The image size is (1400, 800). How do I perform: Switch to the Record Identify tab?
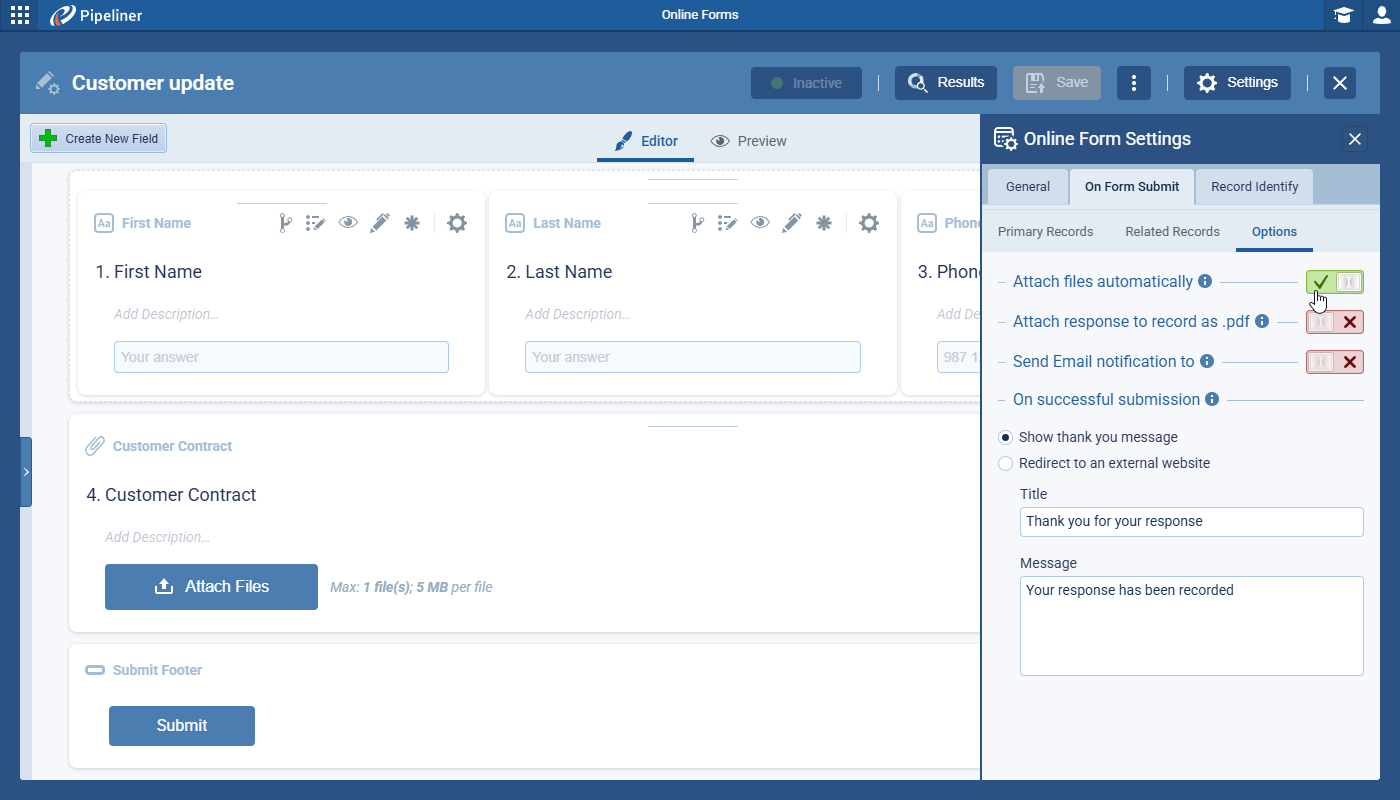click(1254, 187)
